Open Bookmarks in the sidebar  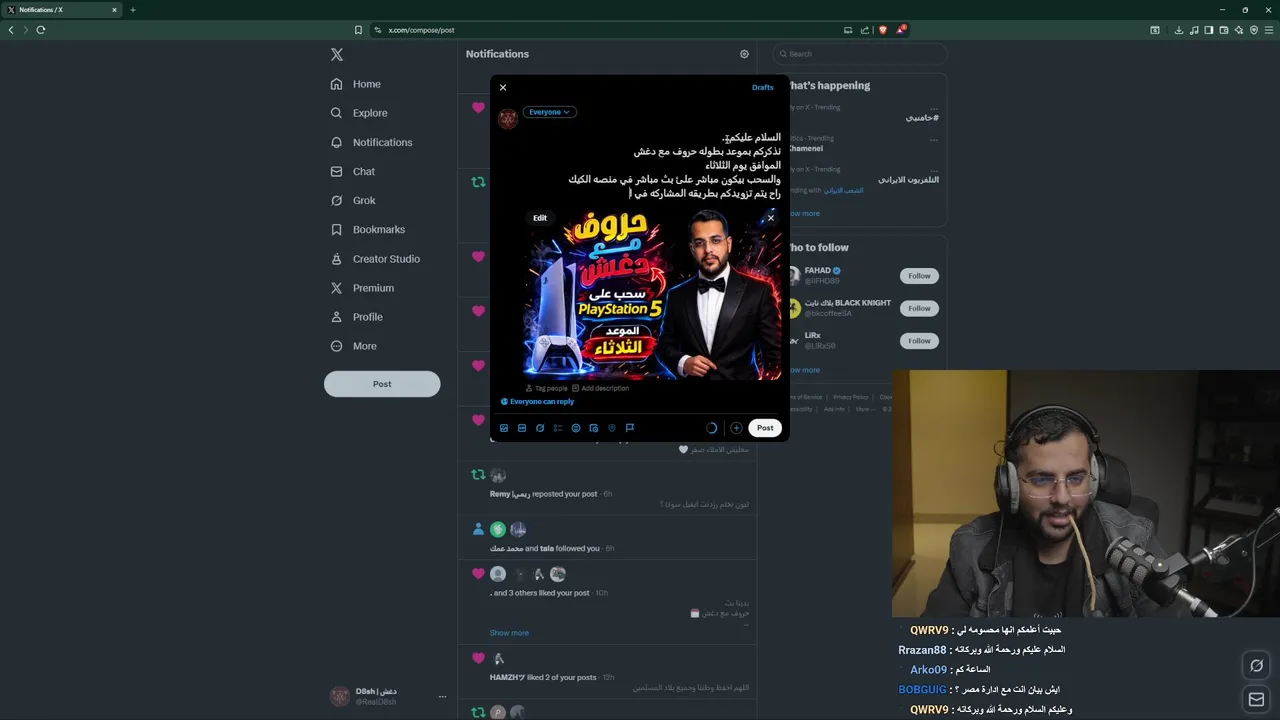(x=368, y=229)
